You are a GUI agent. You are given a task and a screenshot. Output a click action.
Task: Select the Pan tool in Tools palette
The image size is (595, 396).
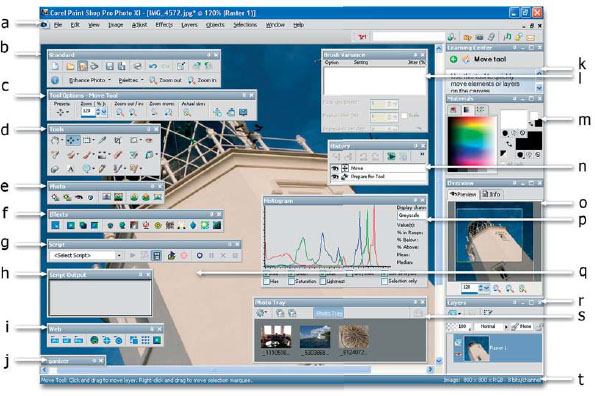point(55,141)
